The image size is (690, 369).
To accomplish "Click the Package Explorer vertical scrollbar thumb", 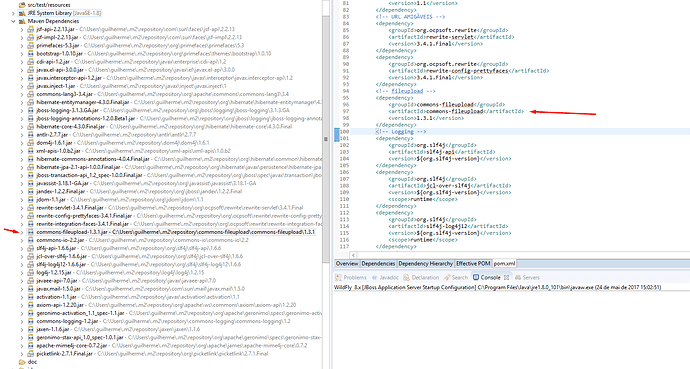I will [326, 139].
